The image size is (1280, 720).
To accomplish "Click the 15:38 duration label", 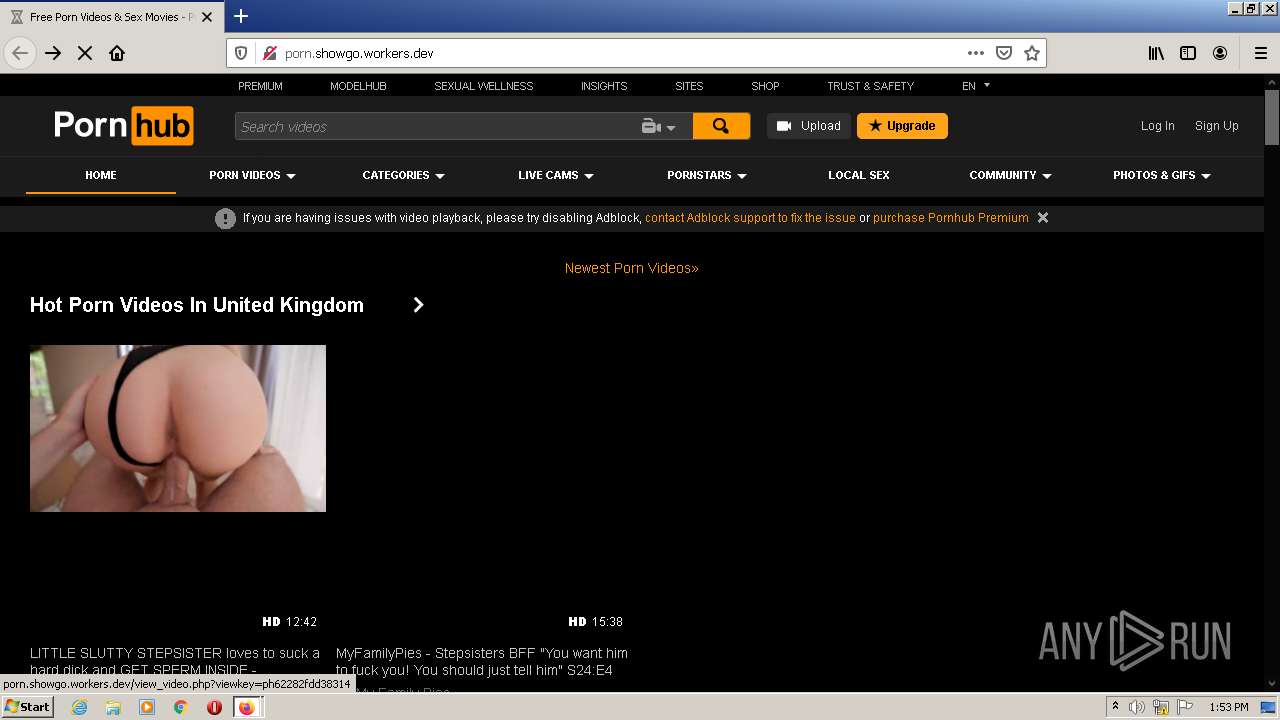I will pyautogui.click(x=607, y=622).
